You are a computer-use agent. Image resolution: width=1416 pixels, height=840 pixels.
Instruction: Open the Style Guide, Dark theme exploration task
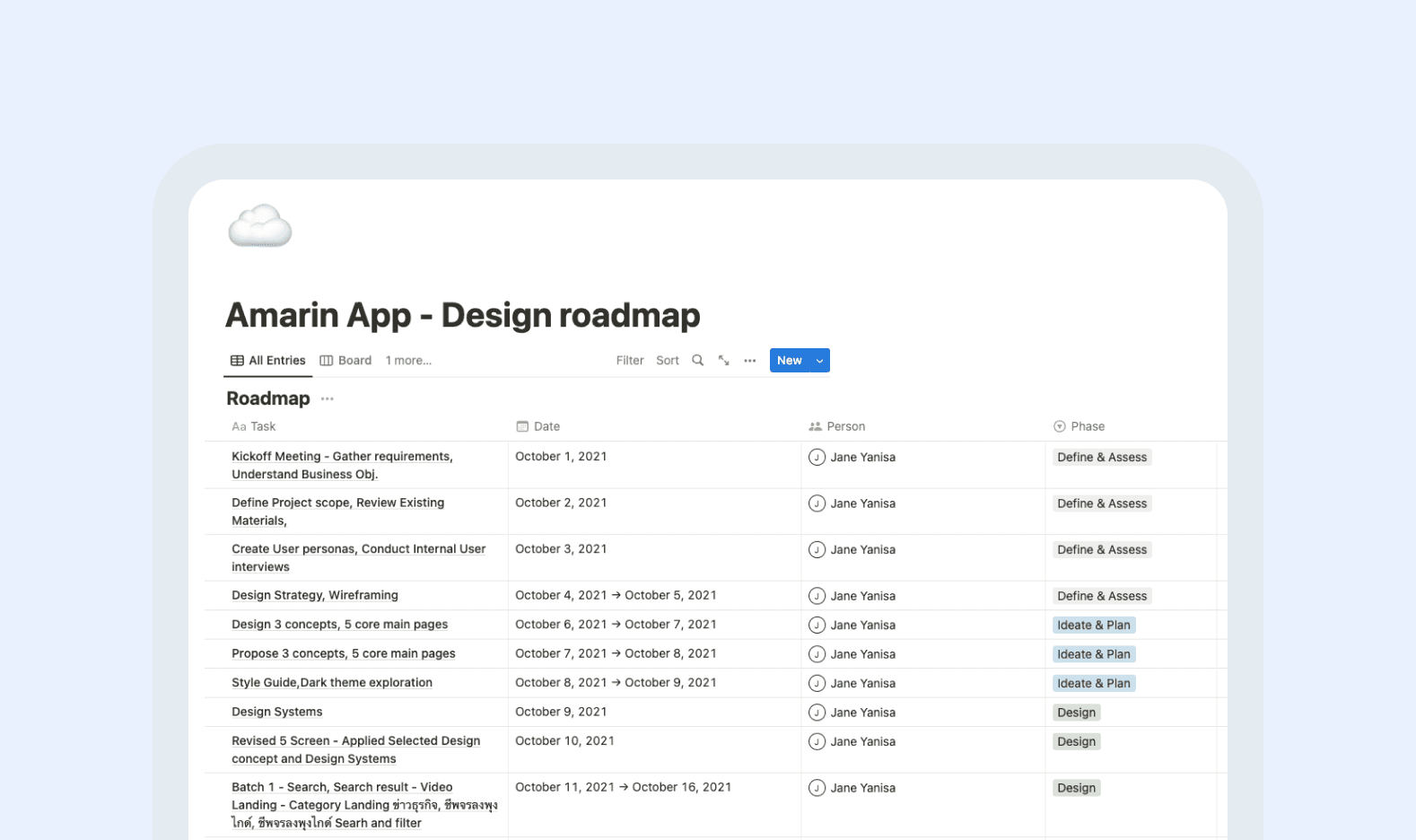coord(332,683)
